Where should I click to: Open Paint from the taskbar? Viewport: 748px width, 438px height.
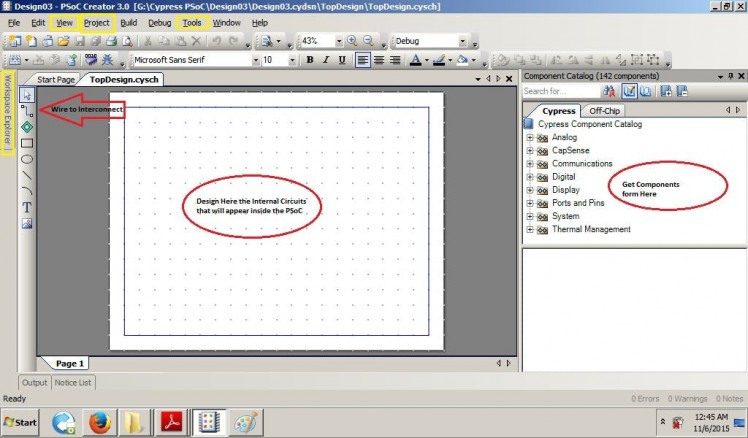(x=246, y=422)
